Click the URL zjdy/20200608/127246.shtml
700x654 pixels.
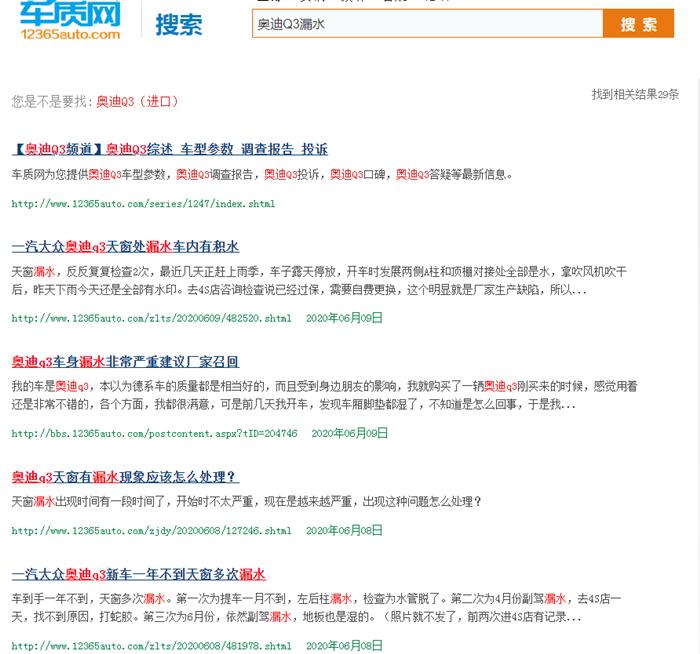pyautogui.click(x=151, y=531)
